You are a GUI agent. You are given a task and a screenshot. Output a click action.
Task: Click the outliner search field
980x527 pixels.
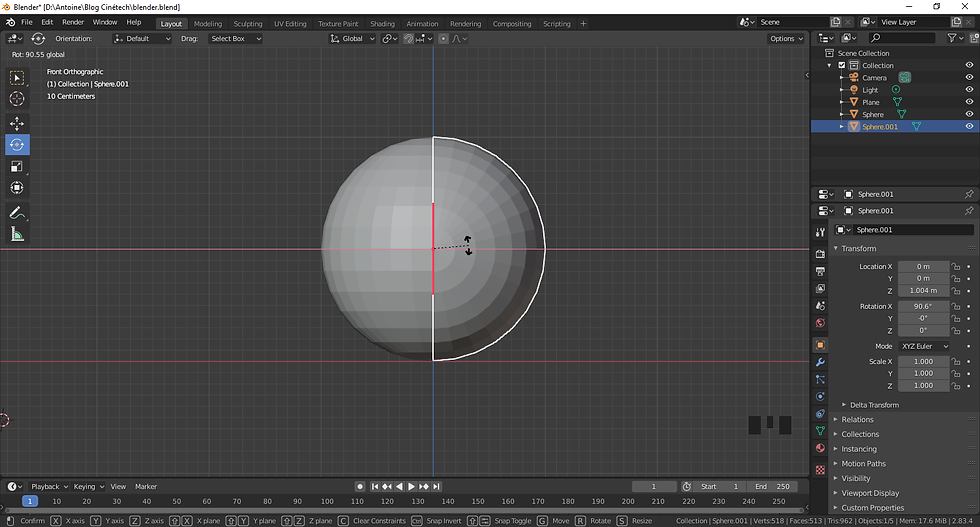click(x=901, y=38)
